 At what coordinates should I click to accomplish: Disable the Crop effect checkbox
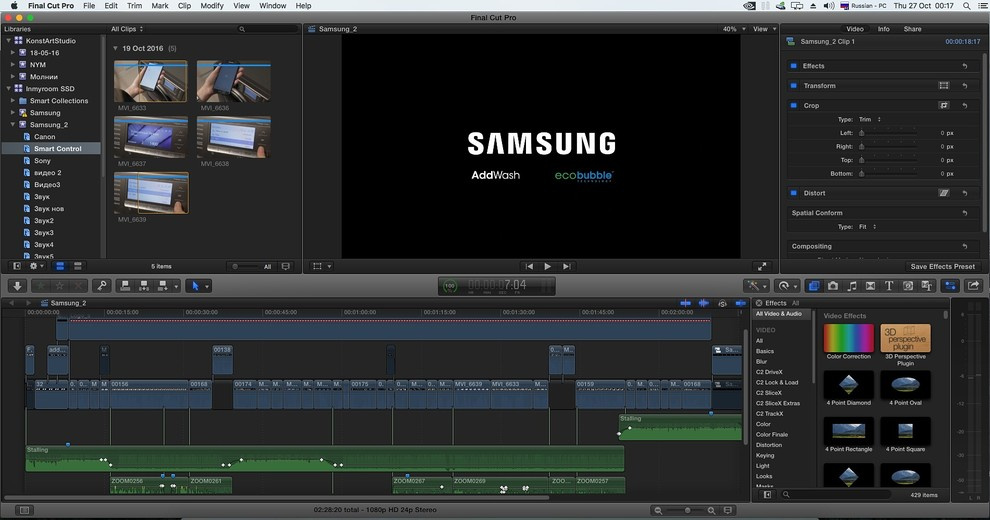pos(794,105)
